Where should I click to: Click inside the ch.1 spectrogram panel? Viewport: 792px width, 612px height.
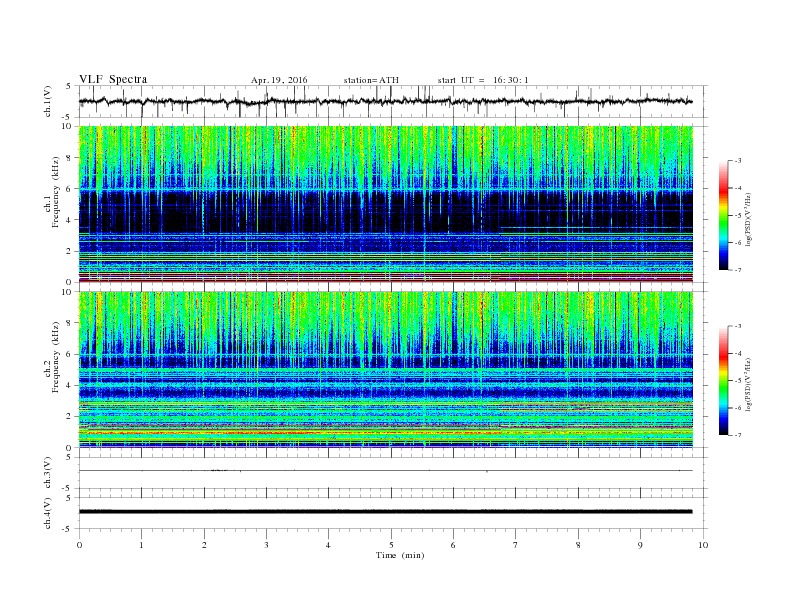click(x=386, y=204)
